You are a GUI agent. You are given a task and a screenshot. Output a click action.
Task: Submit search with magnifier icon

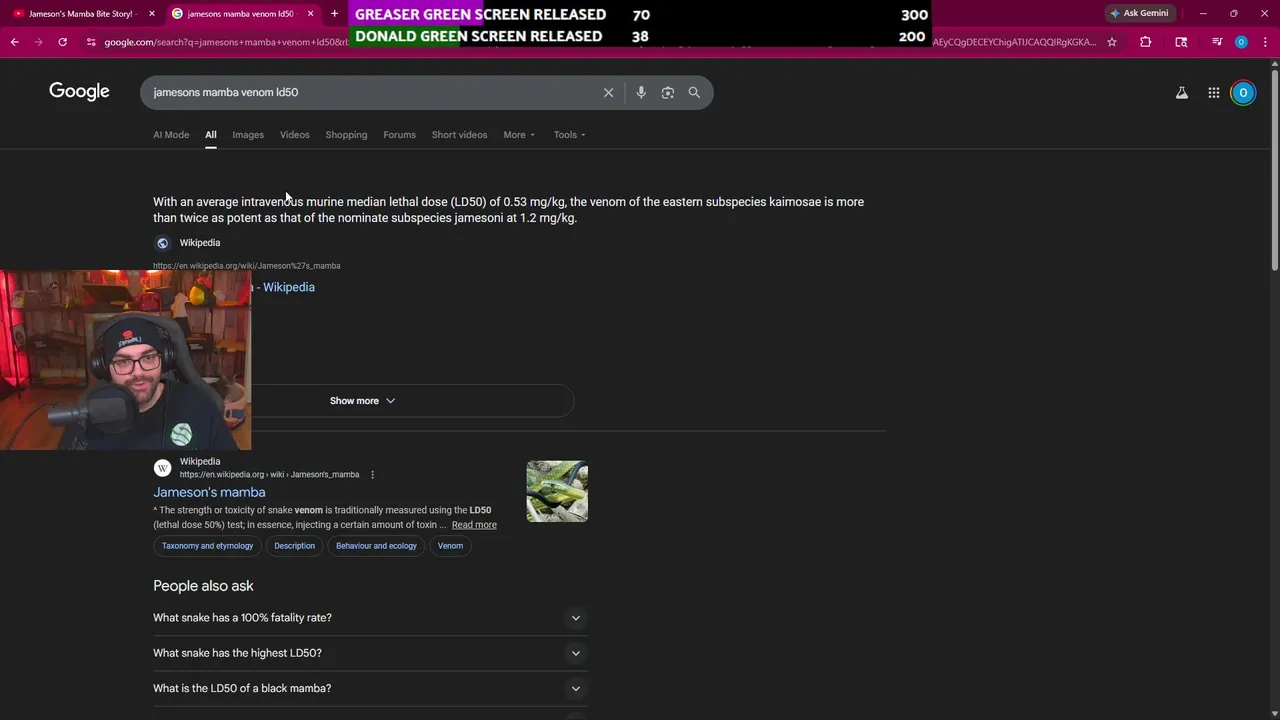(x=694, y=92)
